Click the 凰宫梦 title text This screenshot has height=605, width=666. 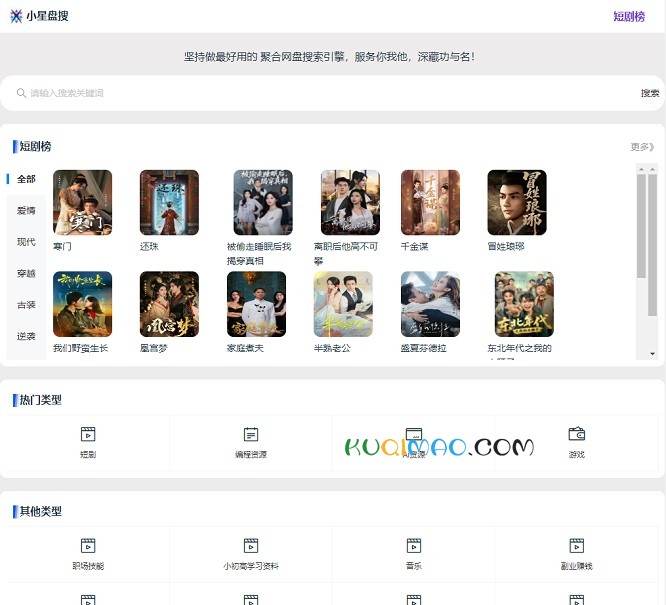(x=154, y=348)
